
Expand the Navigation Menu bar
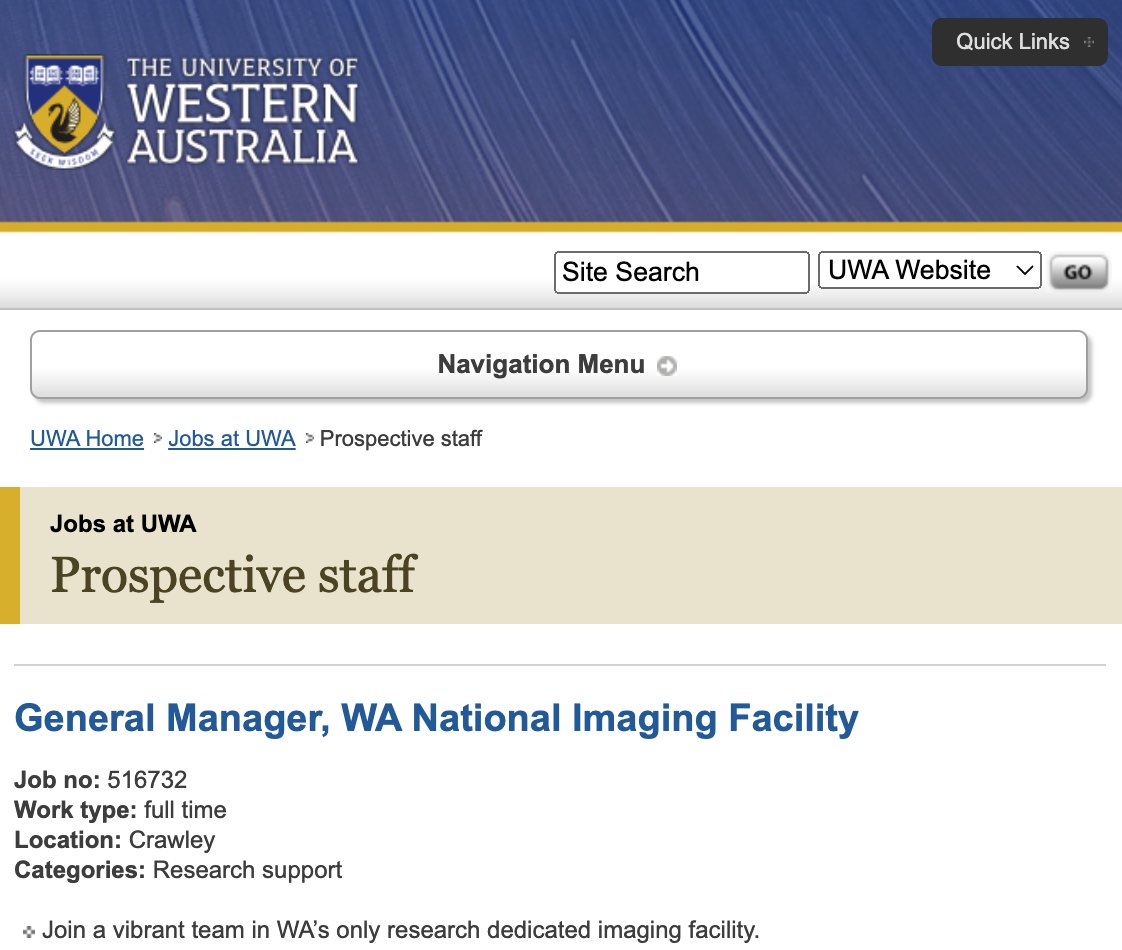(558, 364)
